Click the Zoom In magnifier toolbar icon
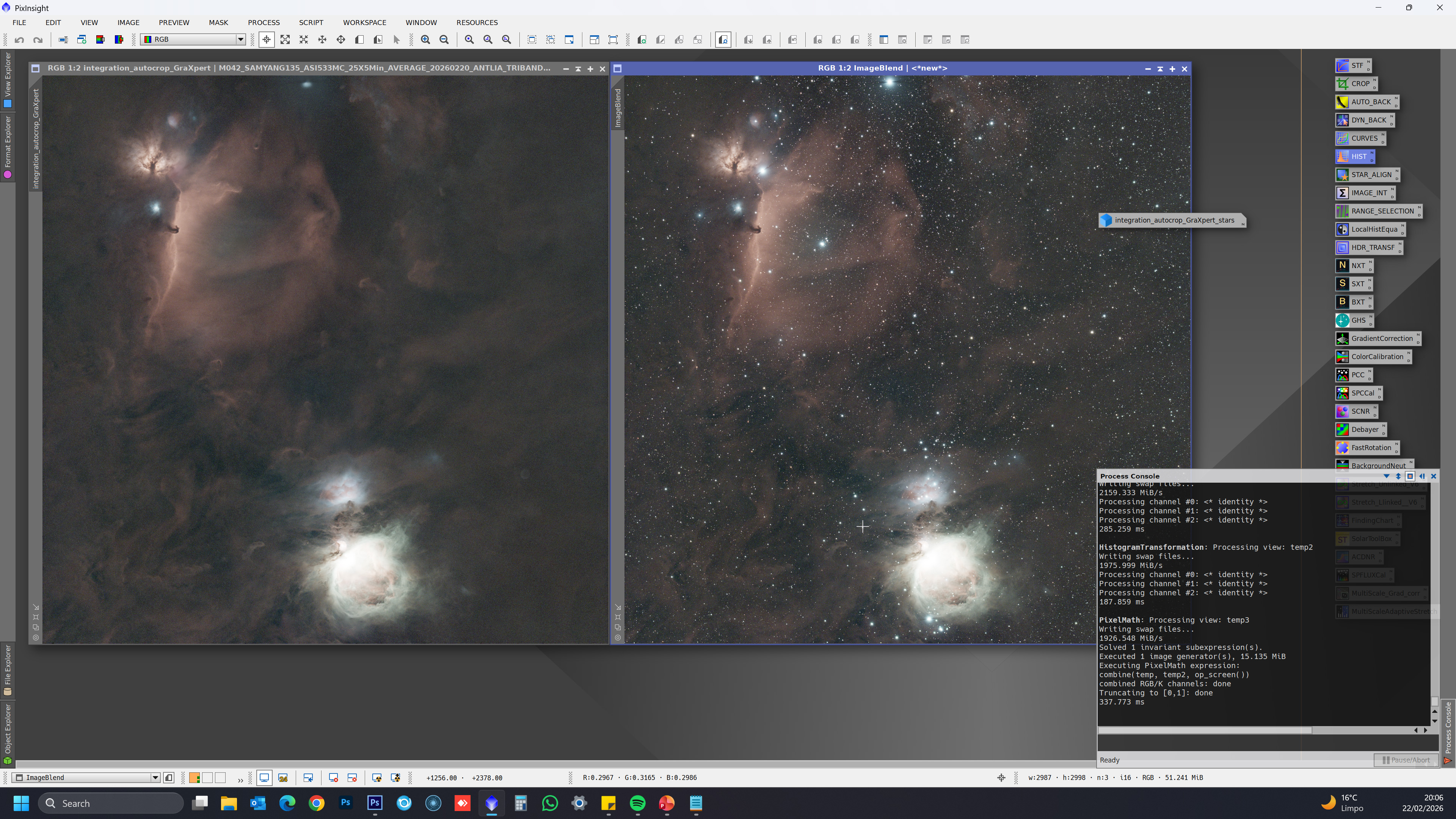1456x819 pixels. [x=425, y=39]
